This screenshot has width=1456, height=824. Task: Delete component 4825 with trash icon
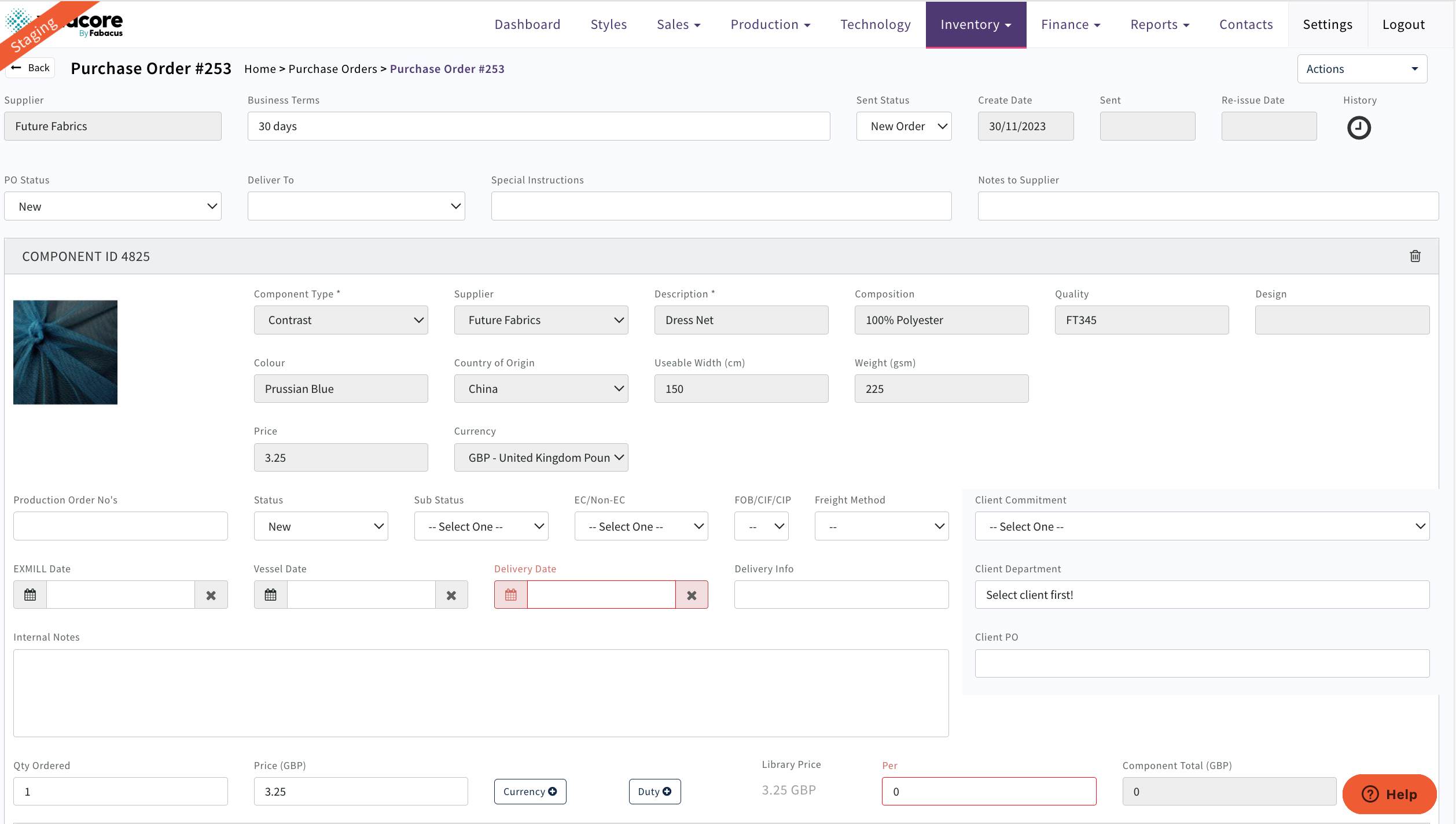1415,256
